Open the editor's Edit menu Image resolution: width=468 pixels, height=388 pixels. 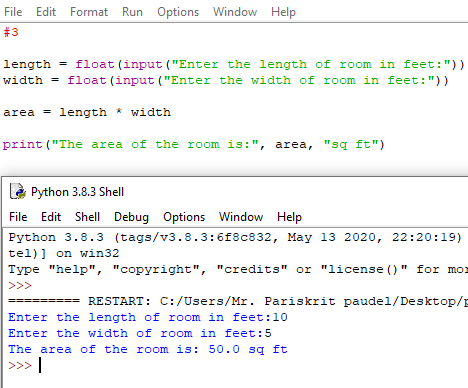coord(46,12)
